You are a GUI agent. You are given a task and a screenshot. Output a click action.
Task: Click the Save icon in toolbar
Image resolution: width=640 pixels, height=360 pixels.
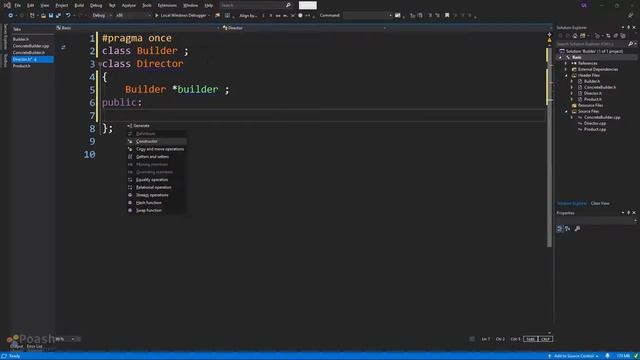[x=51, y=16]
